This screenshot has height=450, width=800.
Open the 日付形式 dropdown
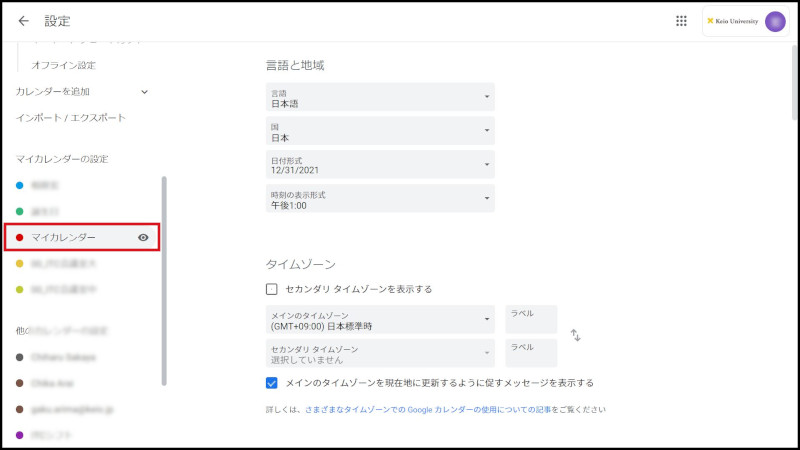pos(380,164)
